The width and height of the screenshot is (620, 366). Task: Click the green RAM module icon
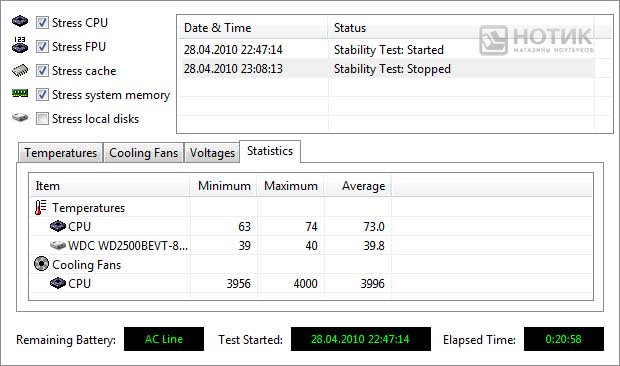[20, 93]
